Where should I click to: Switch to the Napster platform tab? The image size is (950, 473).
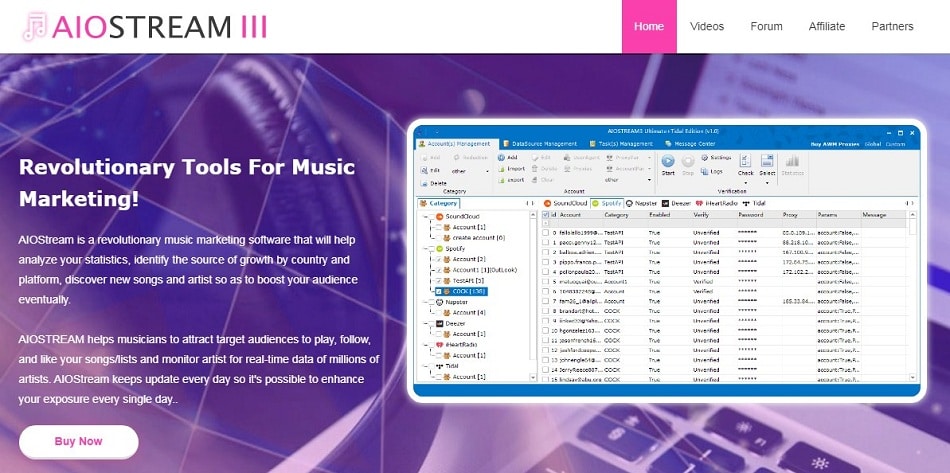pos(641,203)
